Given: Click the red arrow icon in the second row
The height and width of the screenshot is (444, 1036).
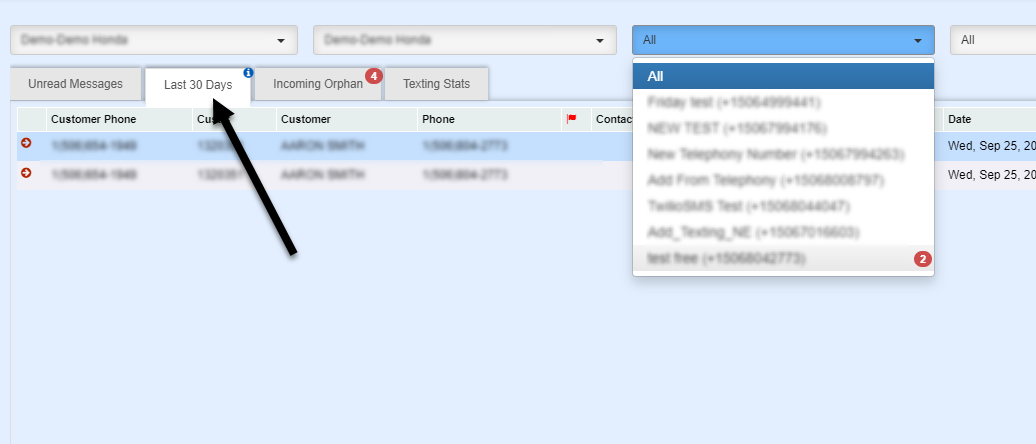Looking at the screenshot, I should [x=26, y=173].
